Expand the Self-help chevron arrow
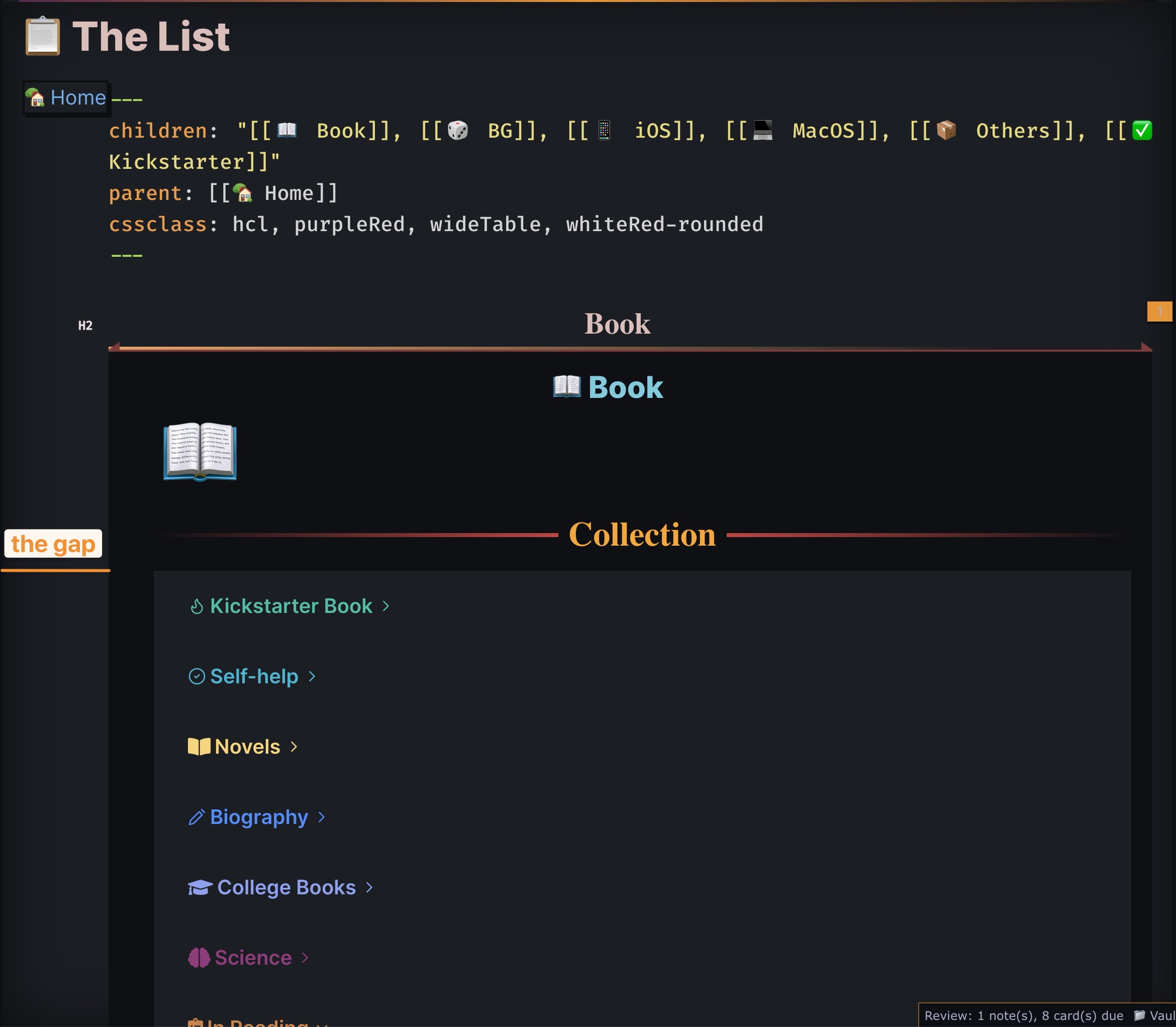1176x1027 pixels. 312,677
